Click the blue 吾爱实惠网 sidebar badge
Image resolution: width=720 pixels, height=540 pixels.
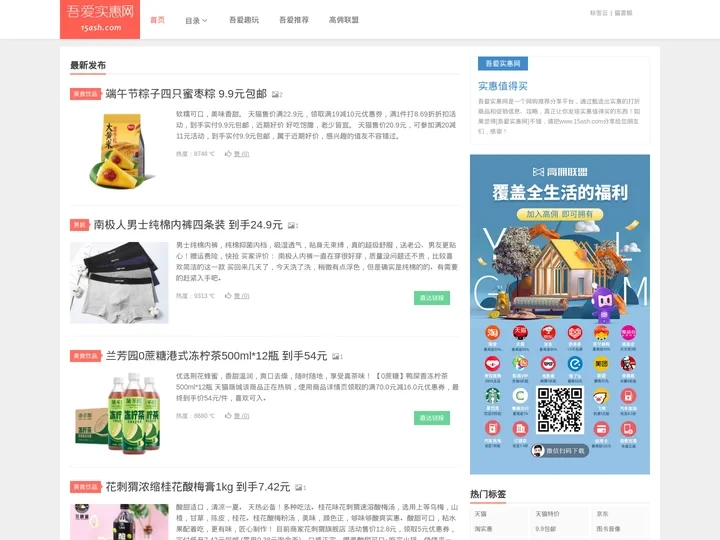coord(503,63)
